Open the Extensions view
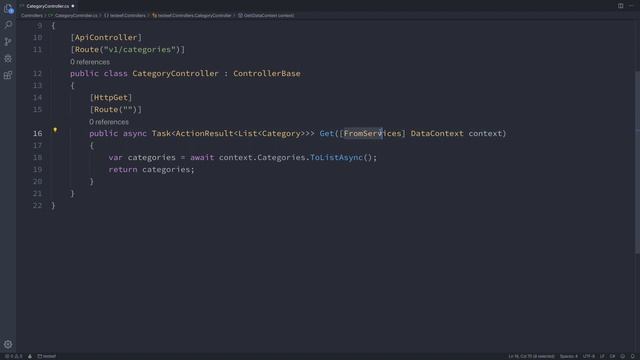 (x=8, y=75)
